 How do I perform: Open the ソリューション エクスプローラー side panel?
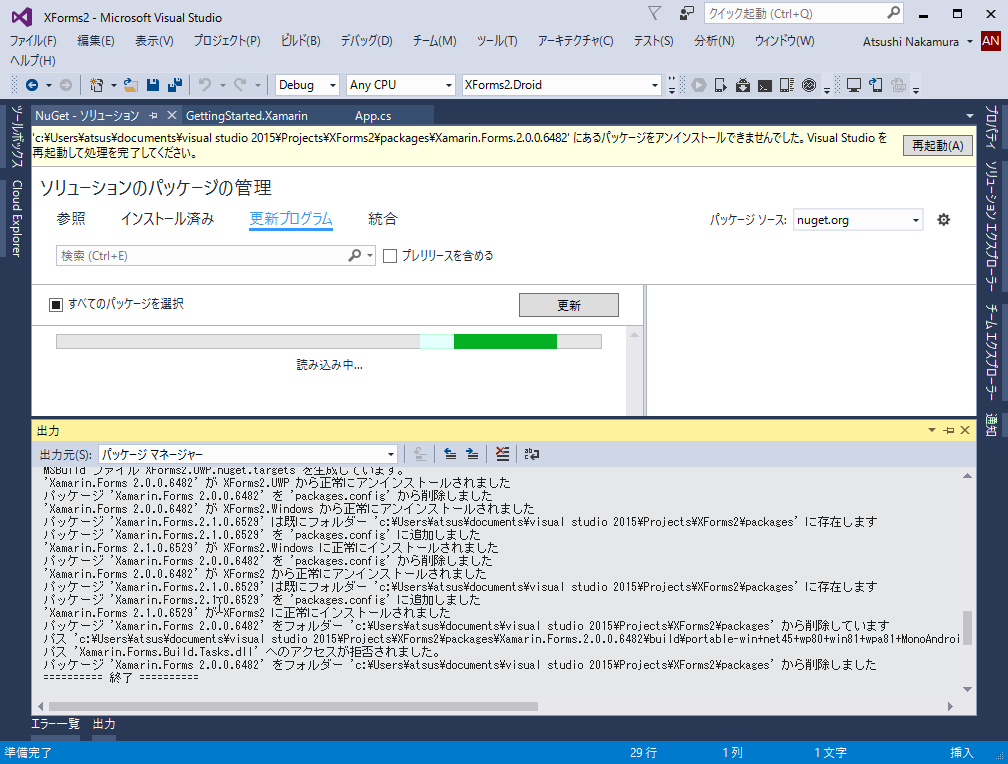pos(991,224)
